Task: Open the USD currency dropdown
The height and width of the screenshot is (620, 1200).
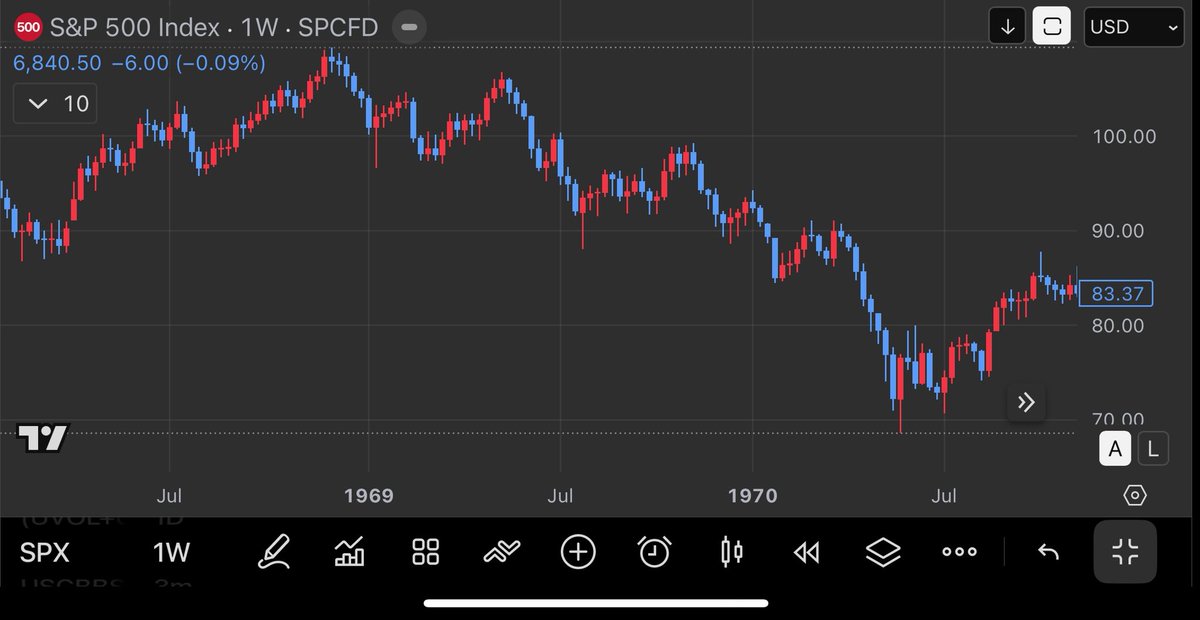Action: tap(1134, 27)
